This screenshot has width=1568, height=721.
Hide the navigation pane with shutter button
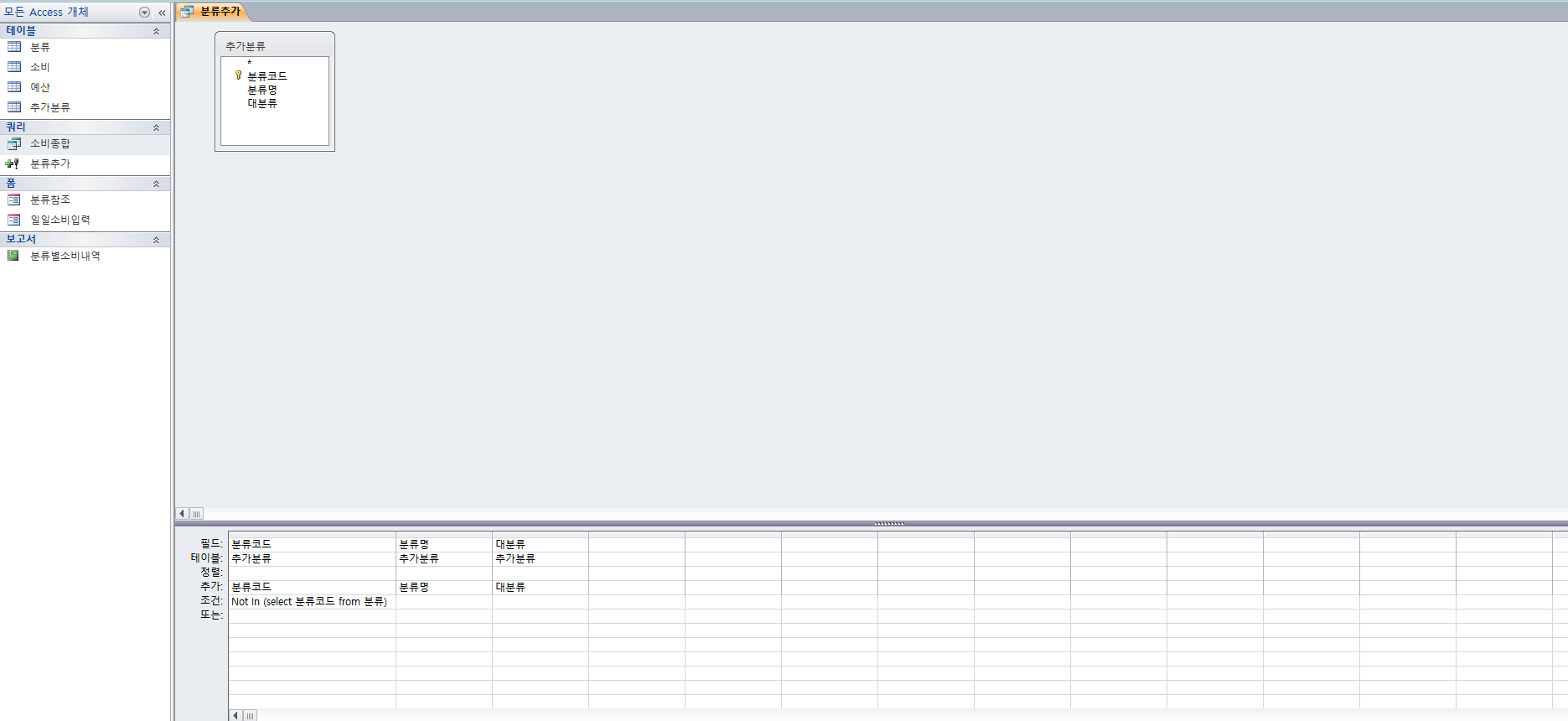162,13
